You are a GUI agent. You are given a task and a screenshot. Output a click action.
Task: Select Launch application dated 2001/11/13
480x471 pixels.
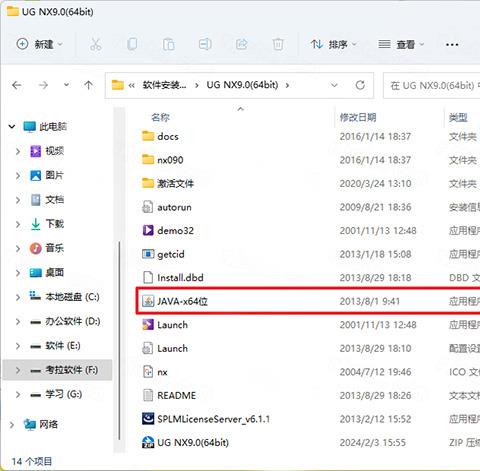(x=172, y=325)
